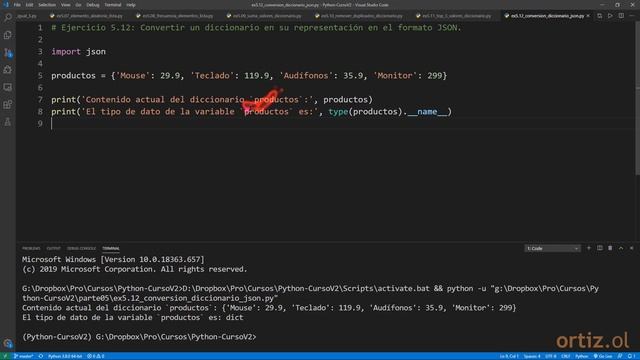This screenshot has height=360, width=640.
Task: Open editor More Actions ellipsis
Action: point(632,16)
